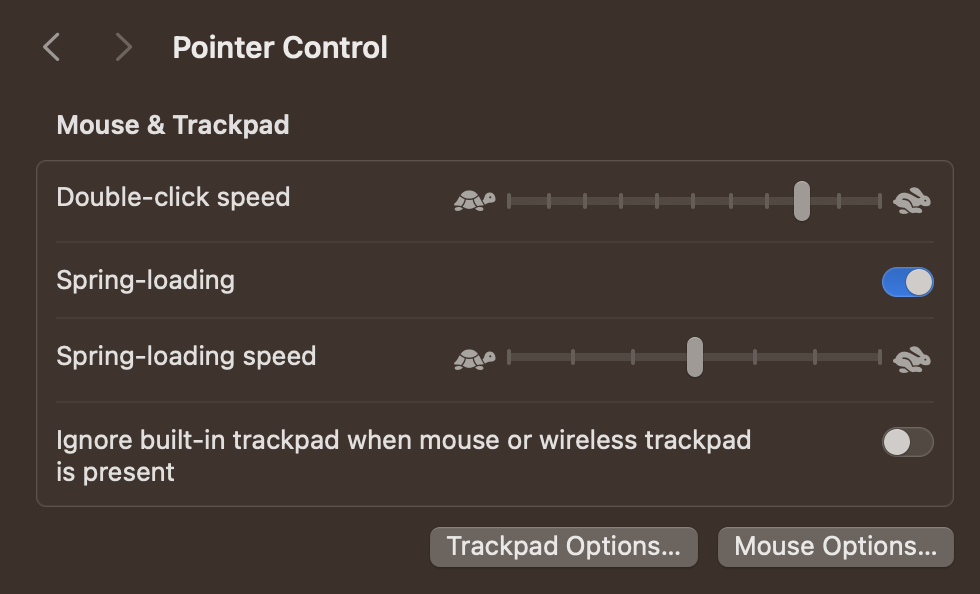The width and height of the screenshot is (980, 594).
Task: Set Double-click speed to fastest tick
Action: tap(879, 201)
